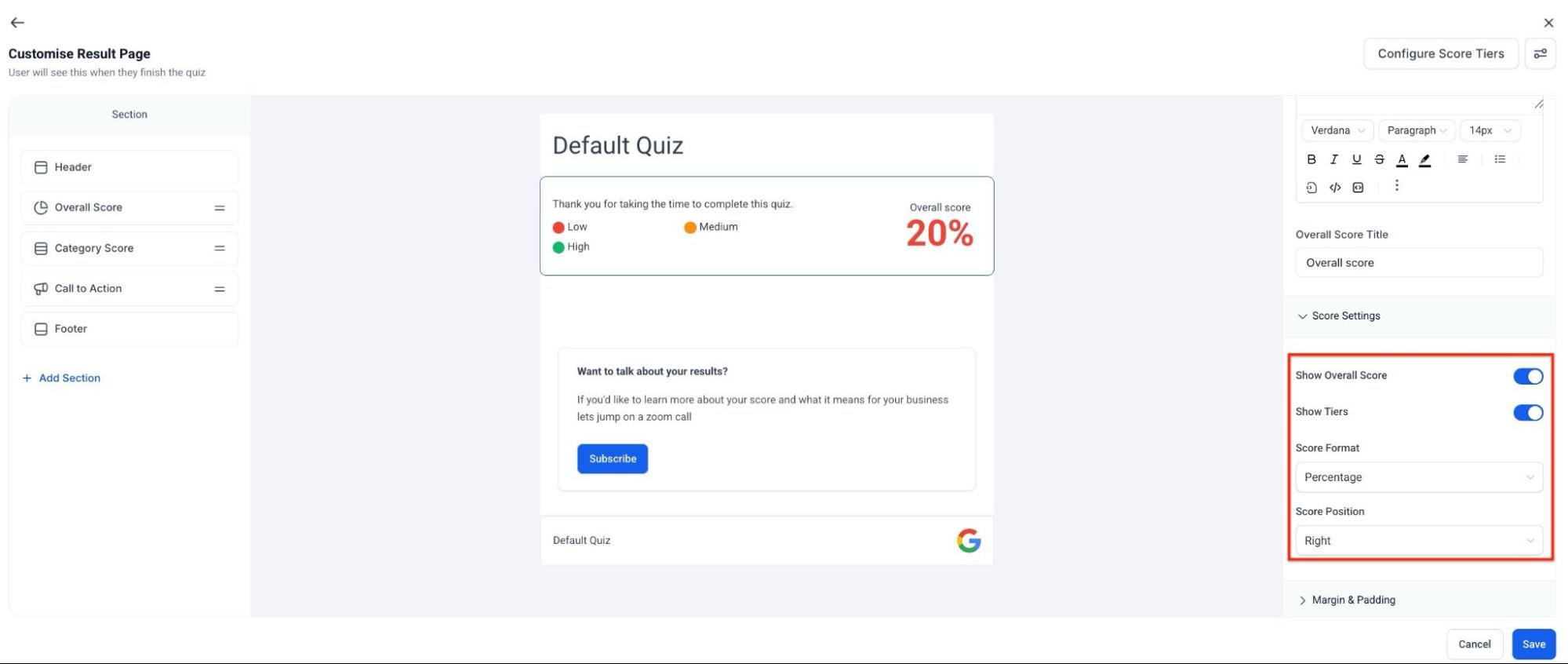
Task: Click the Configure Score Tiers button
Action: pos(1440,53)
